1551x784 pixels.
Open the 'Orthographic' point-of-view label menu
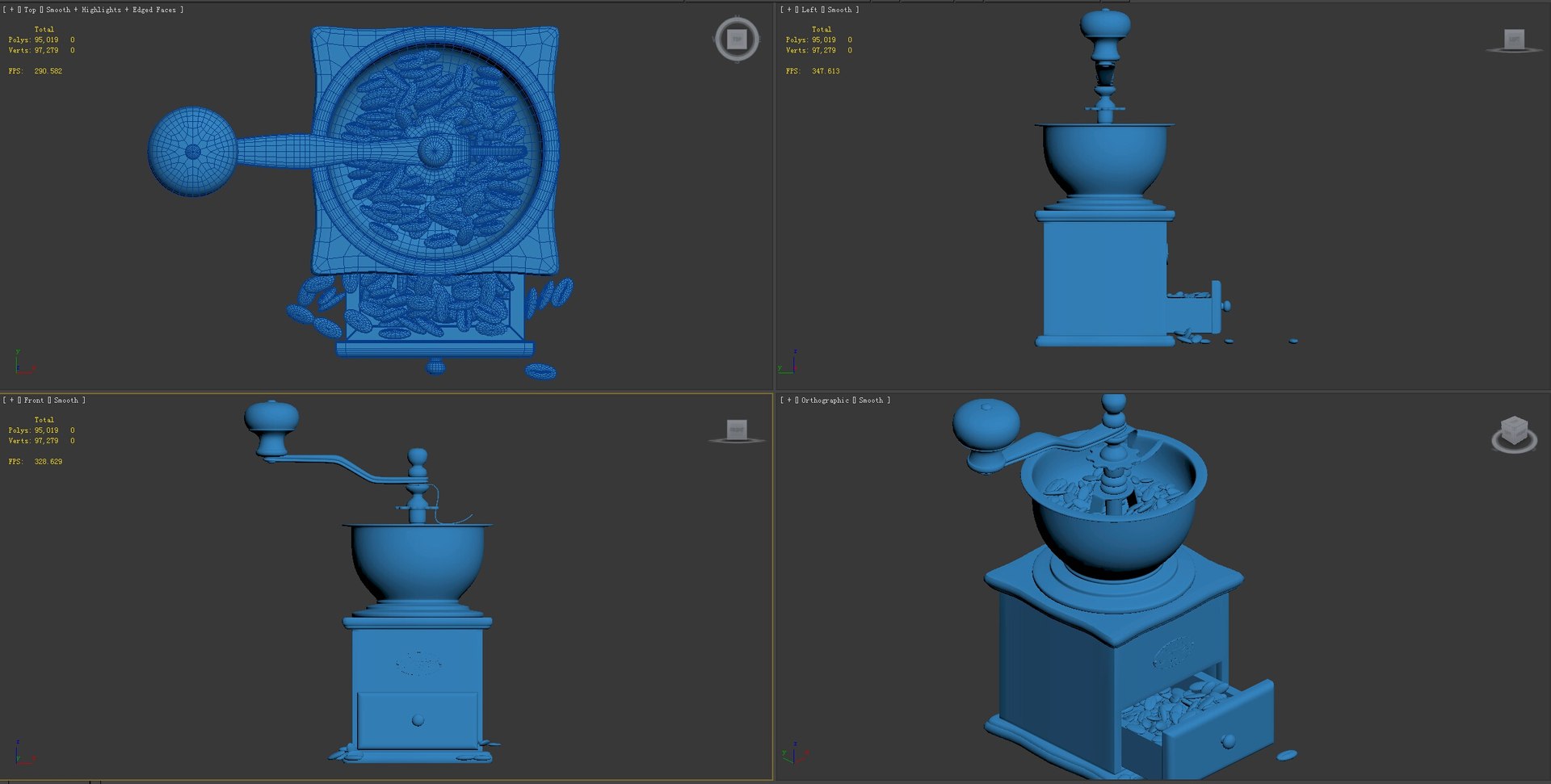coord(825,400)
